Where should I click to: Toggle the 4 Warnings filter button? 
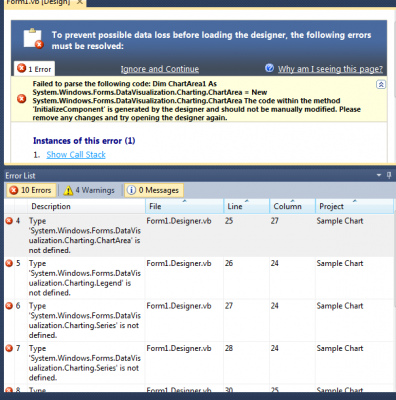coord(89,190)
